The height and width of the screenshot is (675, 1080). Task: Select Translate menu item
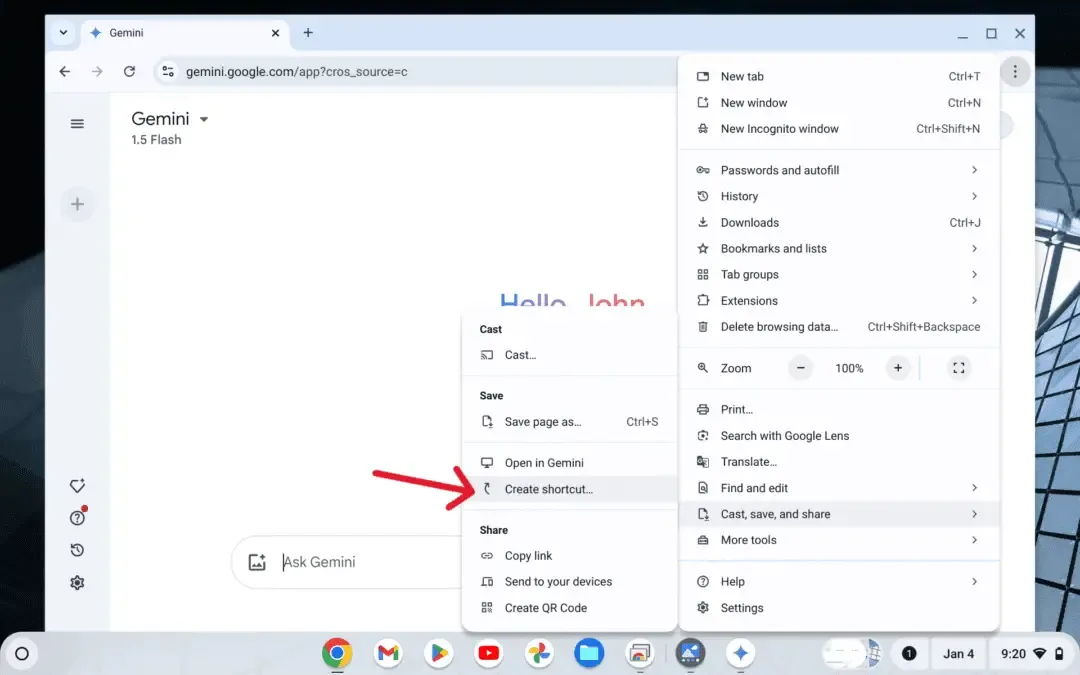pyautogui.click(x=839, y=461)
